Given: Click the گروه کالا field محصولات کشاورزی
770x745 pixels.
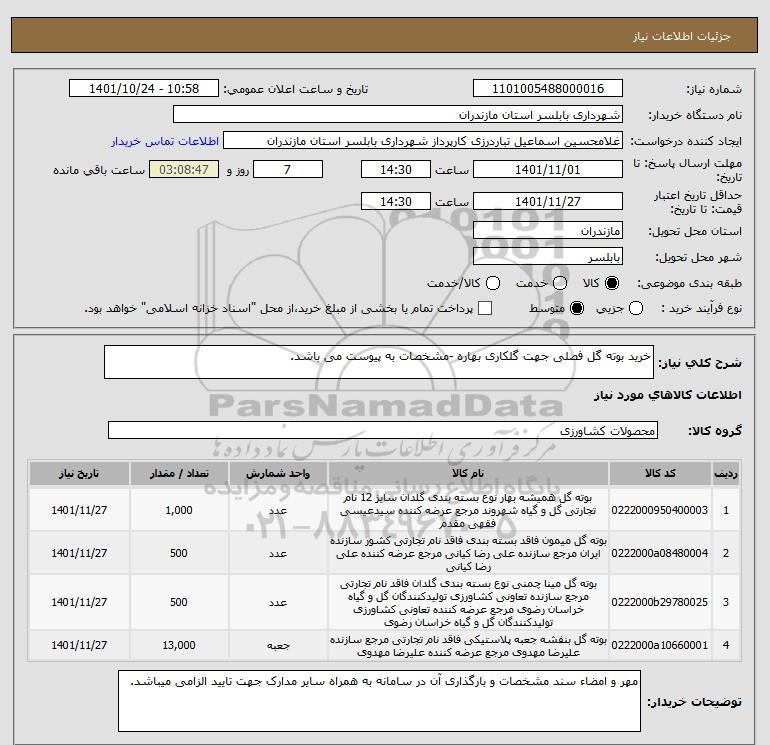Looking at the screenshot, I should pos(383,431).
